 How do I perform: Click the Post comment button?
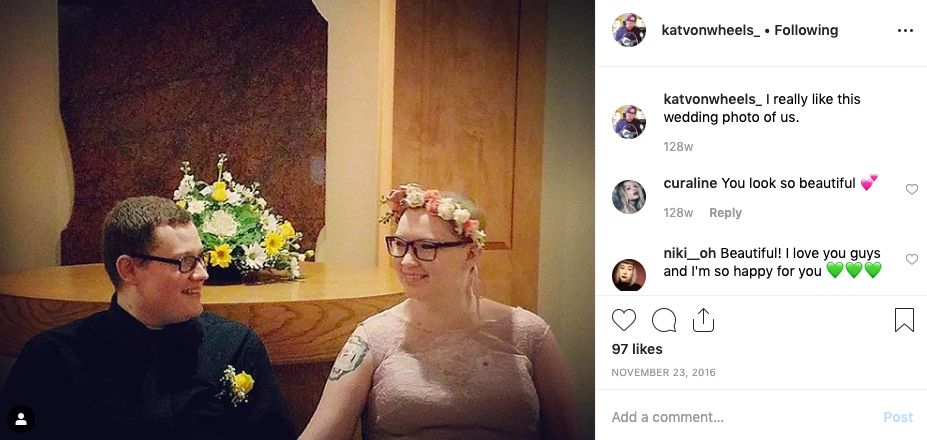(898, 417)
